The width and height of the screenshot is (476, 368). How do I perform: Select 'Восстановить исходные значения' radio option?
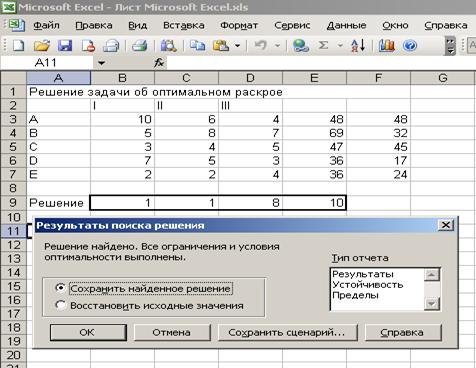point(60,305)
